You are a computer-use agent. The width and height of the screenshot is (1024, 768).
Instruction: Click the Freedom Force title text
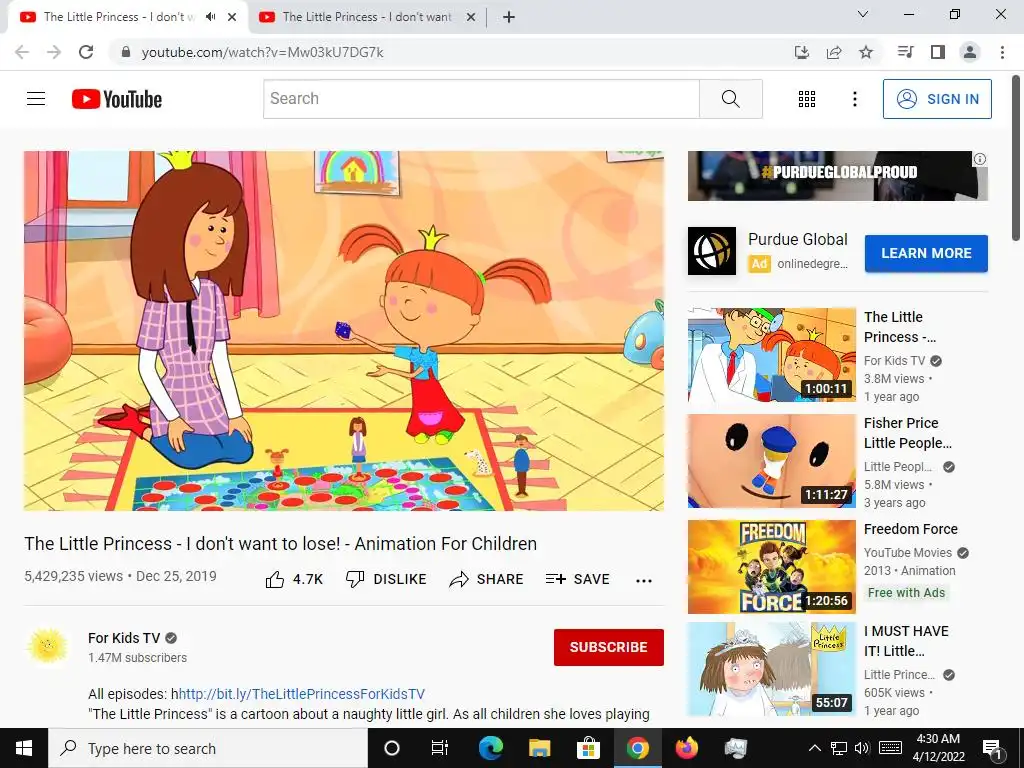point(910,529)
